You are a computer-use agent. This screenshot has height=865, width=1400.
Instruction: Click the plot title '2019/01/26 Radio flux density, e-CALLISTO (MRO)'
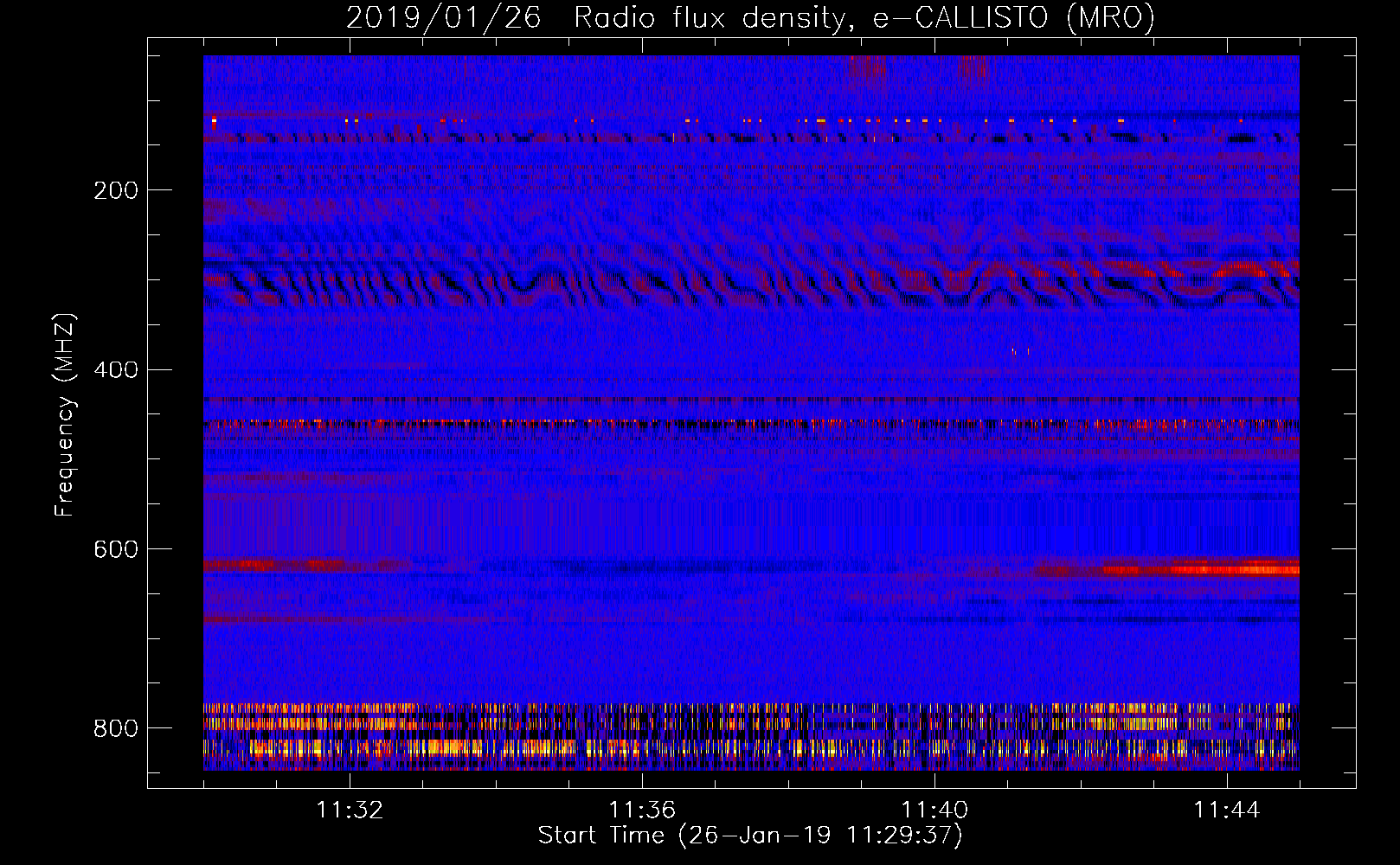(750, 17)
